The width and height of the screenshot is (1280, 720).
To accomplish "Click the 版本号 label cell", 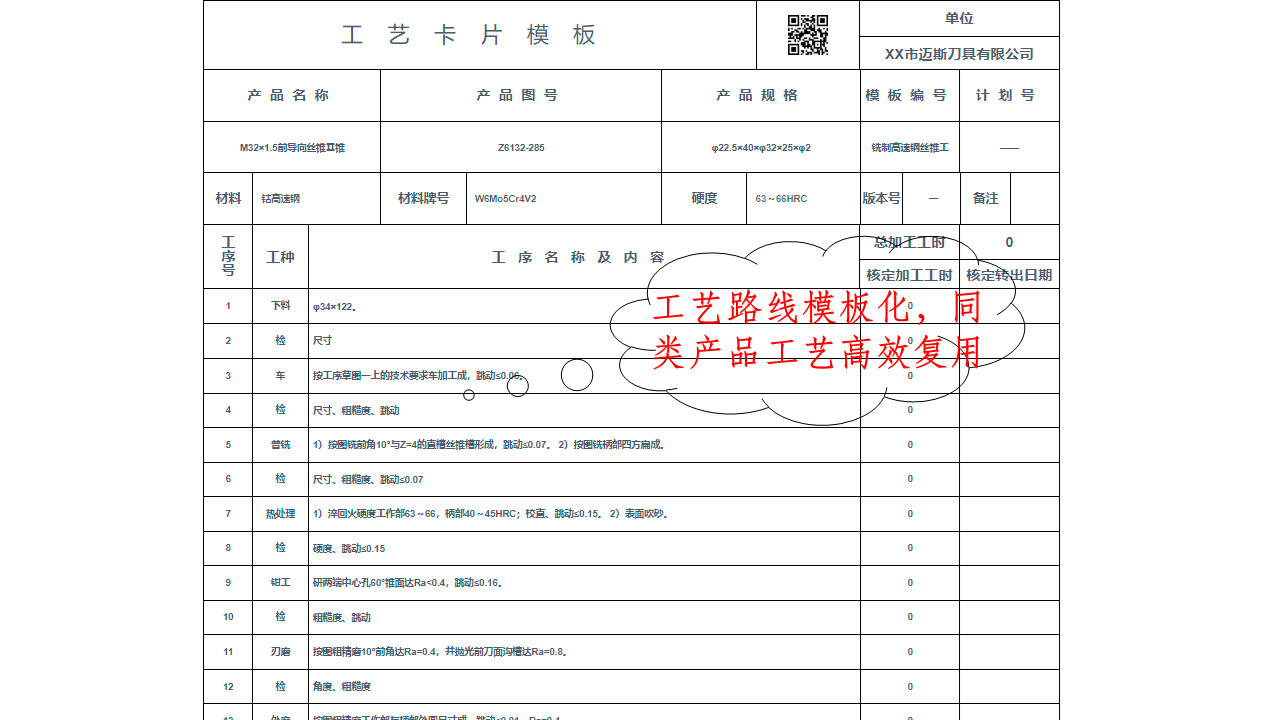I will [x=882, y=198].
